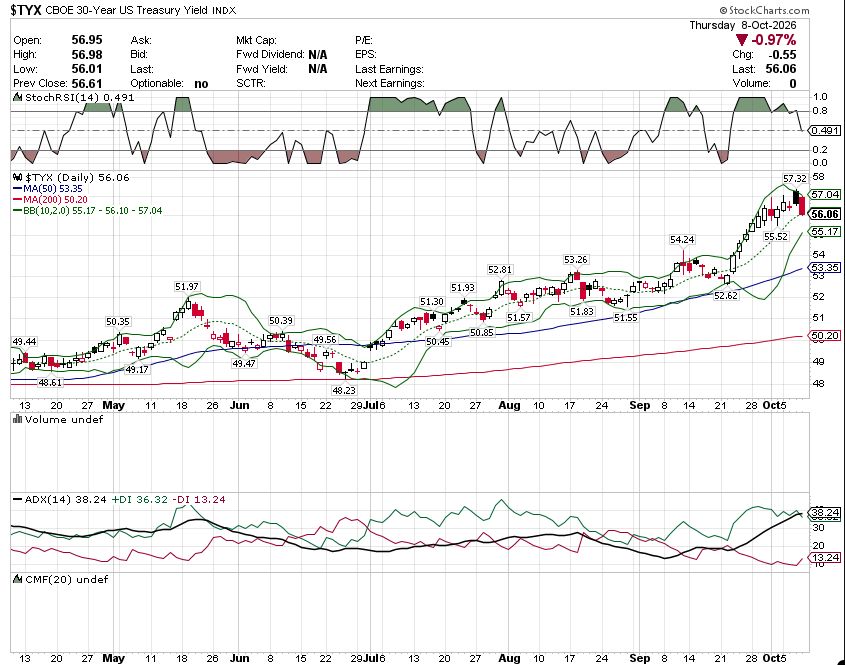Click the bar icon next to Volume undef

tap(17, 419)
